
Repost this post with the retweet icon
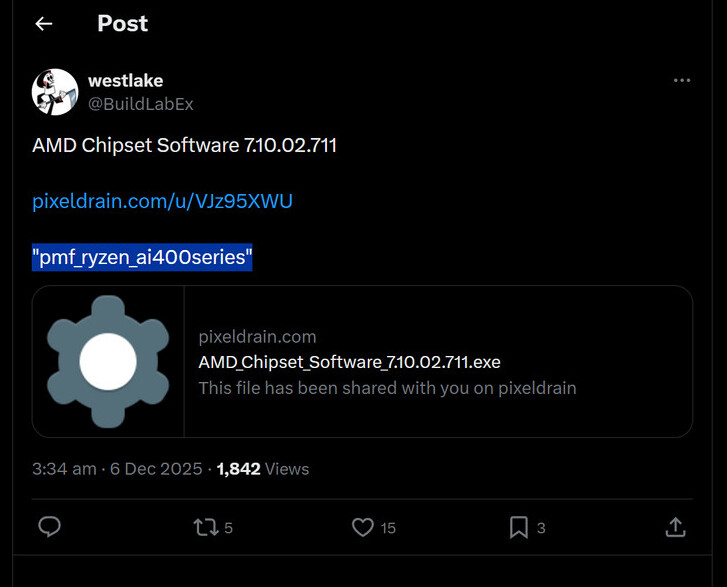click(x=205, y=527)
